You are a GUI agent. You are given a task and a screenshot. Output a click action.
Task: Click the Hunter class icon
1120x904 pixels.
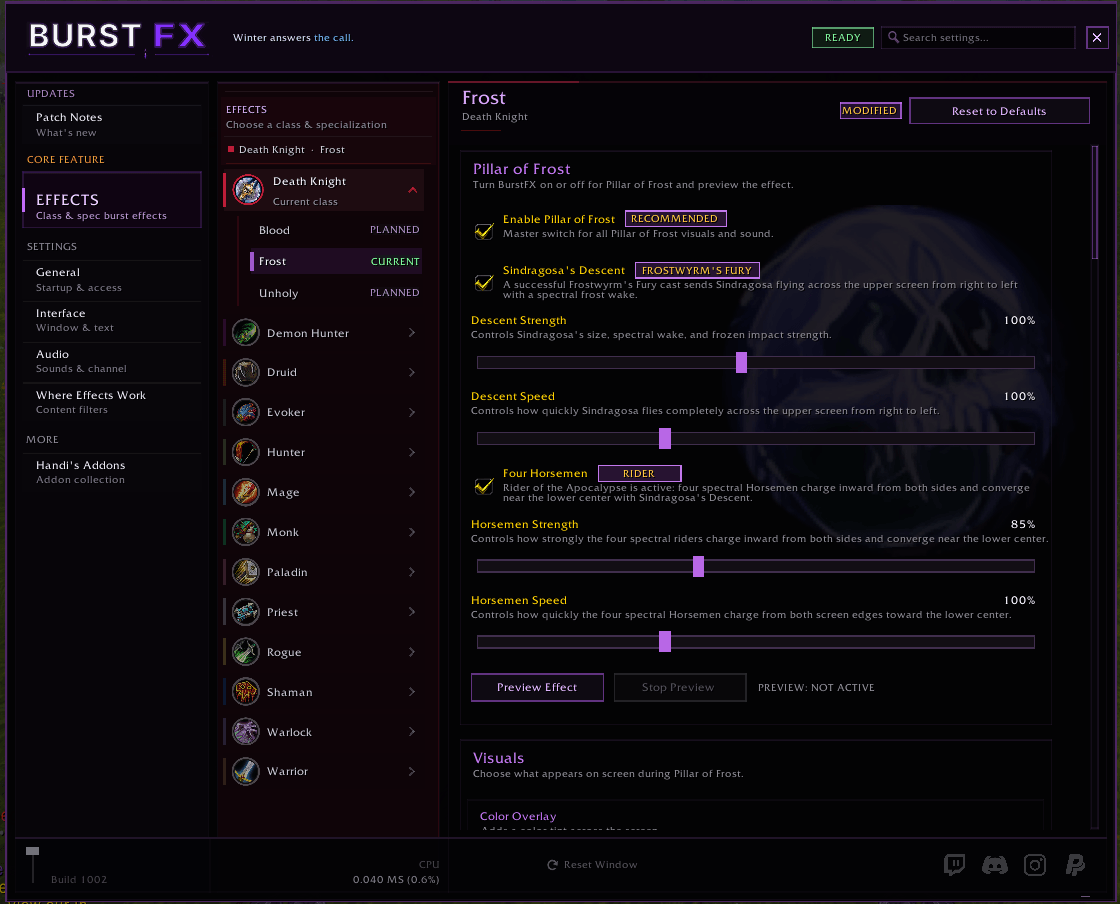pos(246,452)
